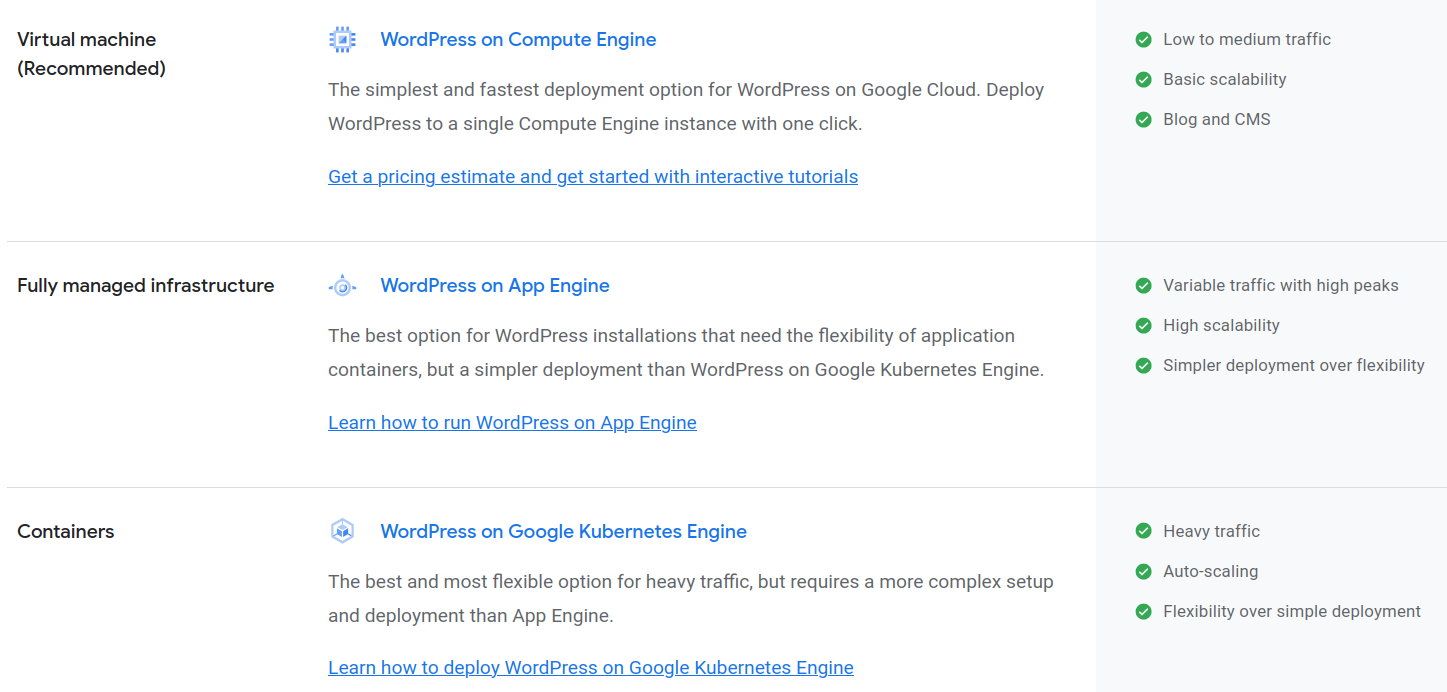
Task: Click the Compute Engine chip icon
Action: coord(342,40)
